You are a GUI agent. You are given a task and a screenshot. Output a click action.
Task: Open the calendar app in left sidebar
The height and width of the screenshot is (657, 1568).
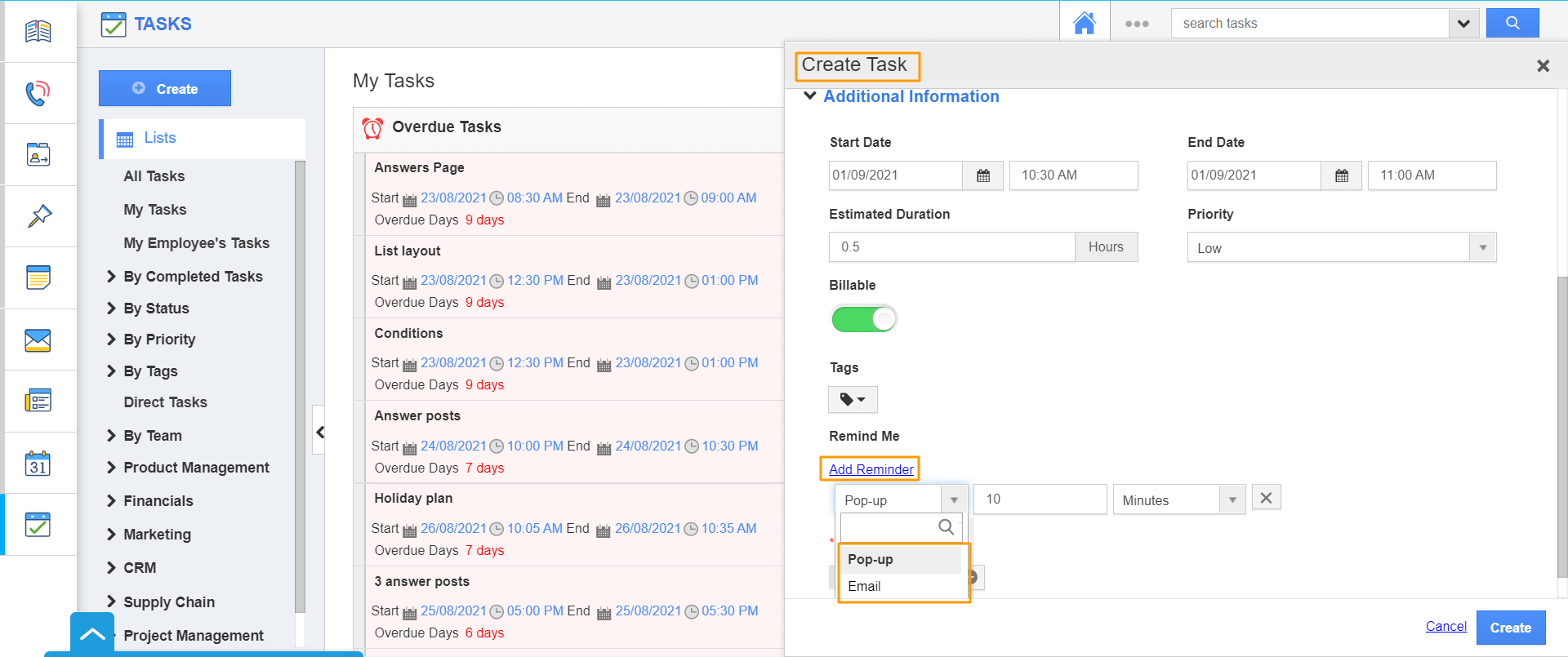38,464
